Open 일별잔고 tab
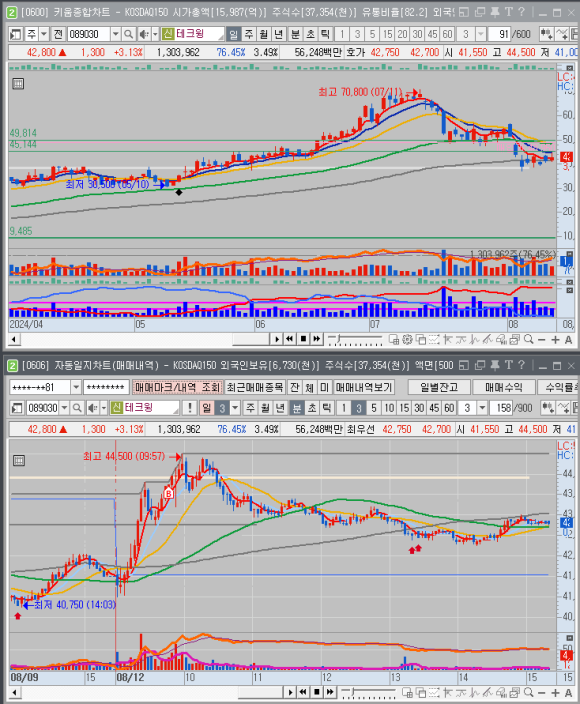This screenshot has height=704, width=580. click(x=439, y=387)
